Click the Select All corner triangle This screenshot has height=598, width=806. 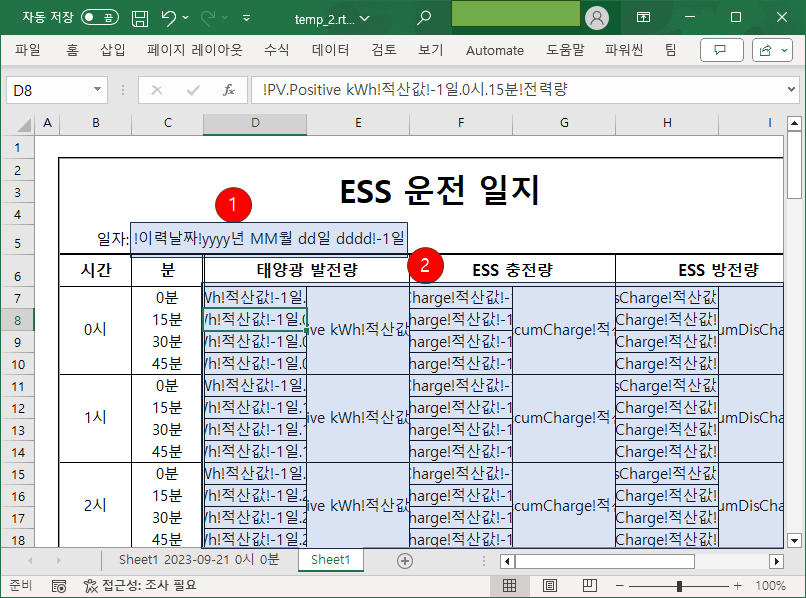(x=24, y=123)
